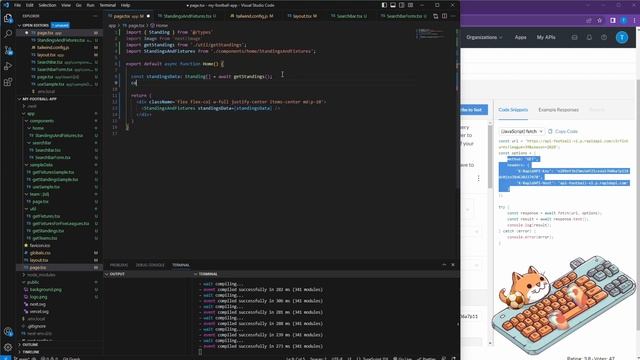Open Organizations dropdown in browser window
The width and height of the screenshot is (640, 360).
tap(484, 37)
